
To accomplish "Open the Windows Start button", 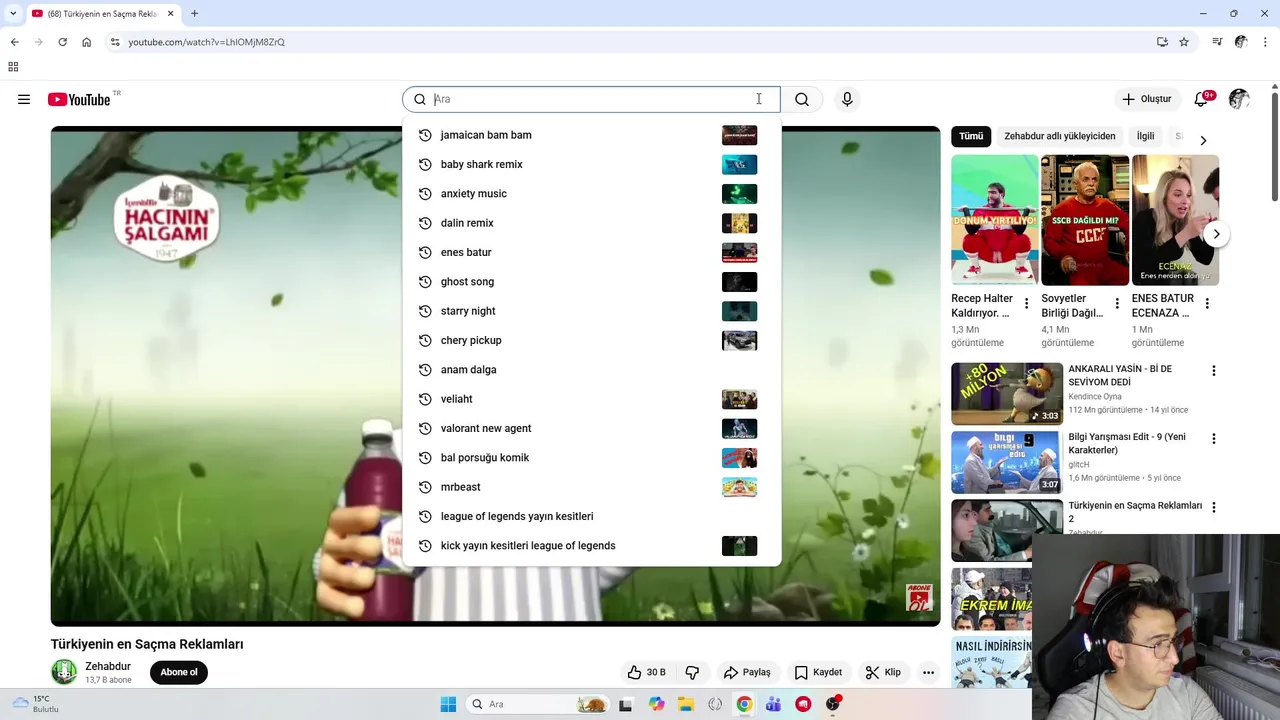I will point(448,704).
